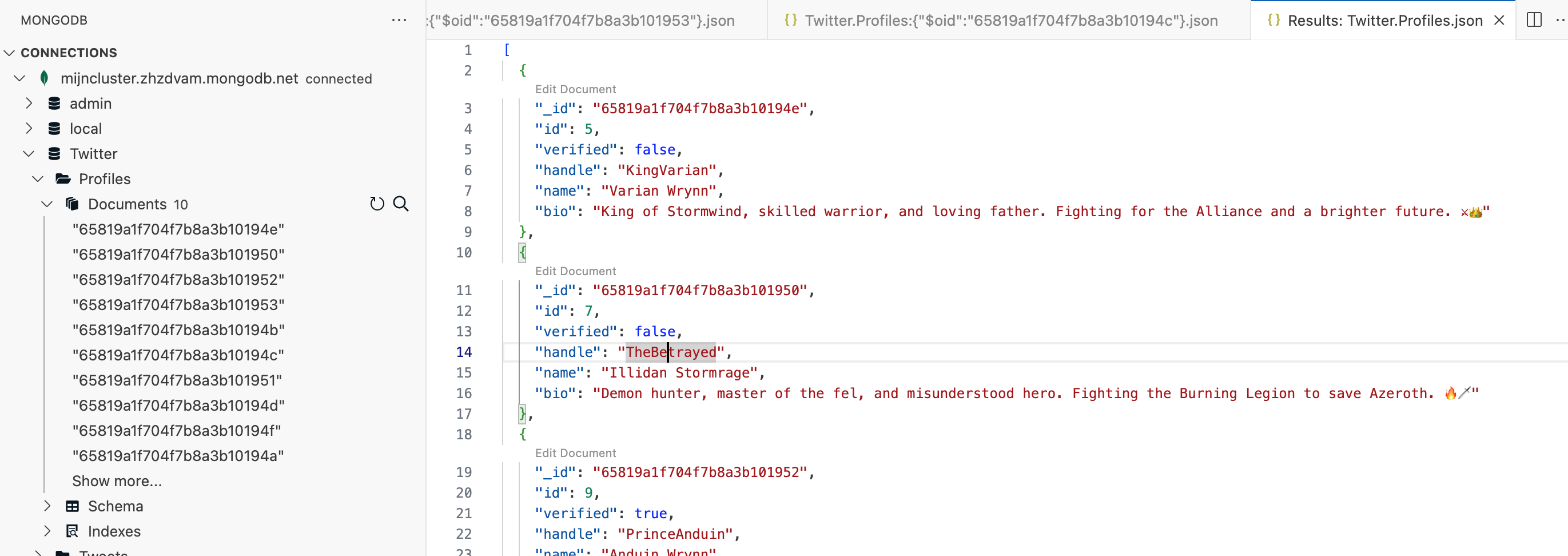Select the Indexes label
This screenshot has width=1568, height=556.
pos(114,531)
